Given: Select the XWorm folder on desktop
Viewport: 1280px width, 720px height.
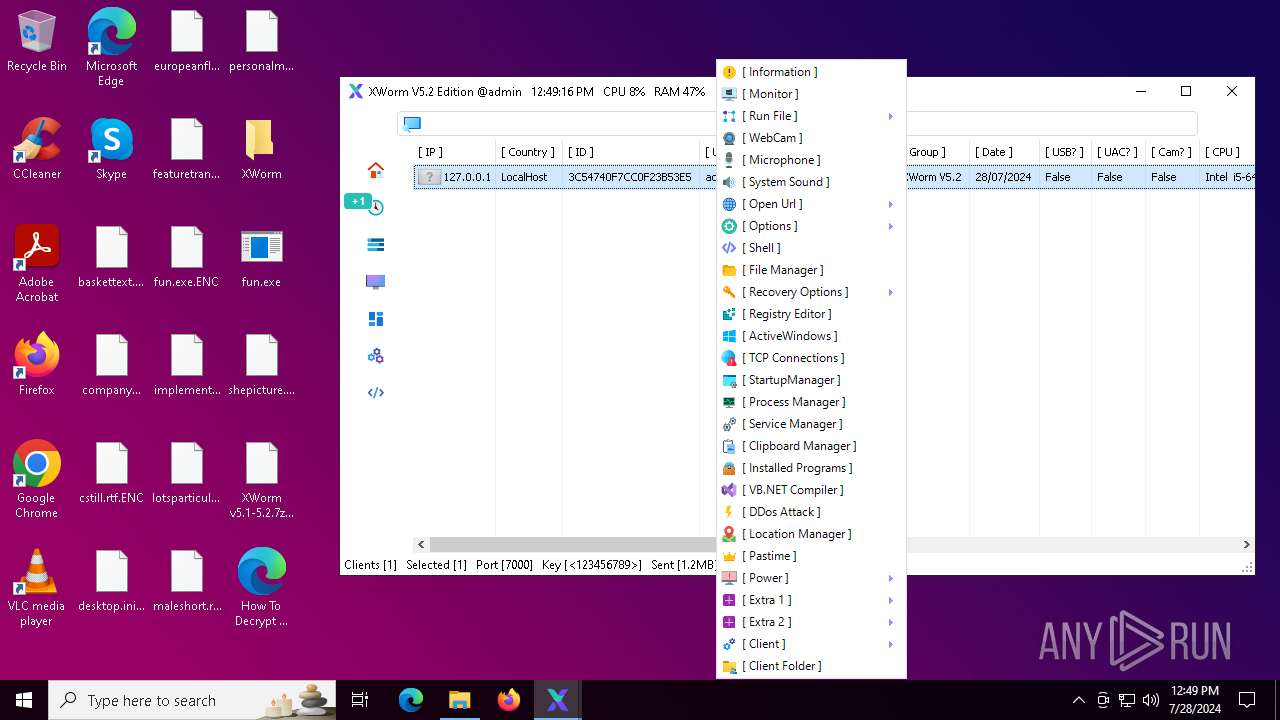Looking at the screenshot, I should [x=261, y=150].
